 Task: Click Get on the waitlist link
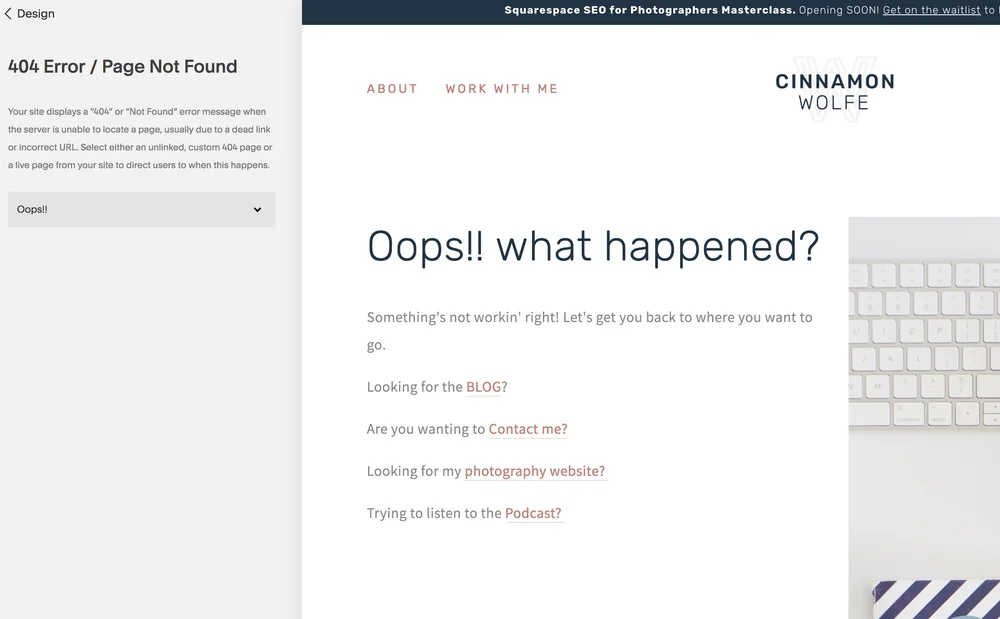point(931,10)
